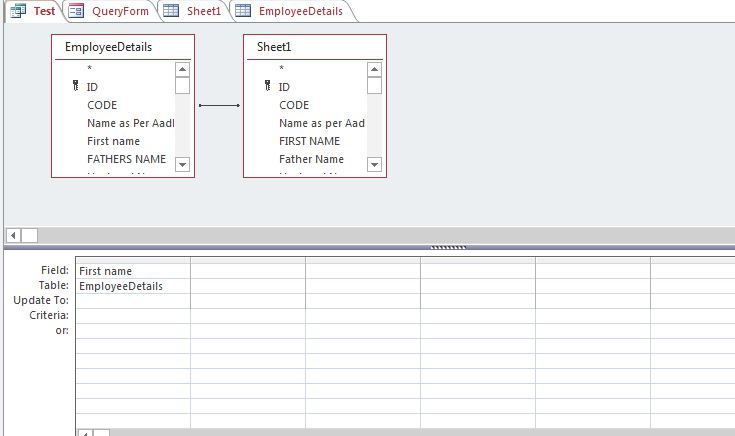Select the Sheet1 table title bar
Screen dimensions: 735x436
click(x=315, y=47)
